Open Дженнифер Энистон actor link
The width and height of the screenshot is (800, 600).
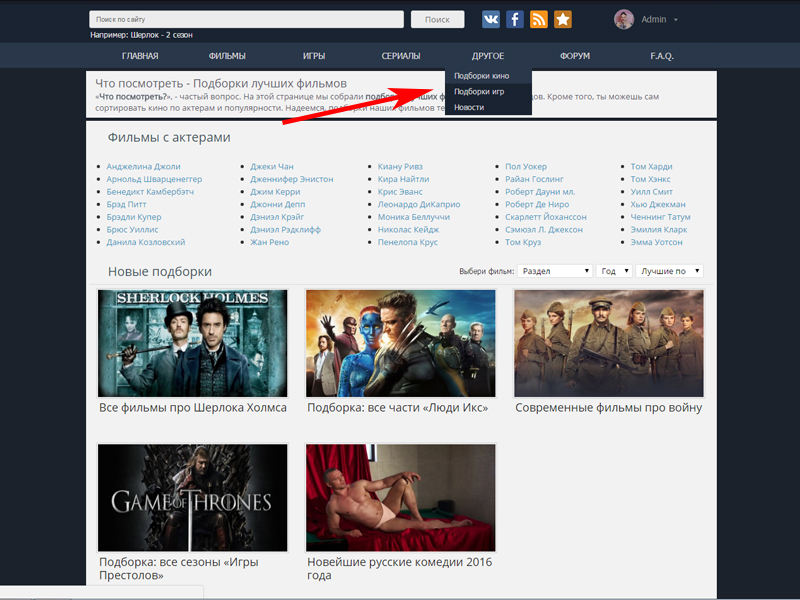pos(291,179)
